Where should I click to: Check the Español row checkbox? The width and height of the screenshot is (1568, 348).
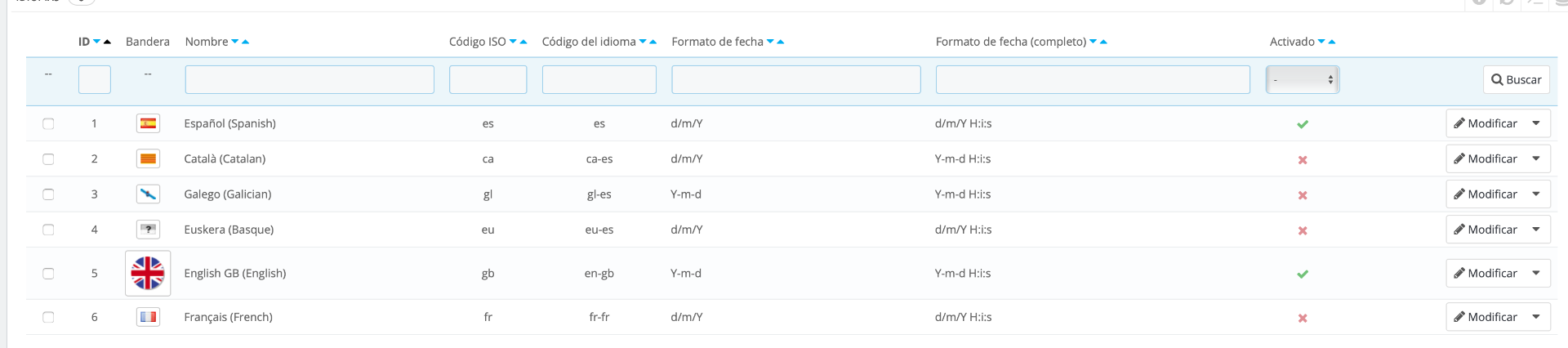click(x=48, y=123)
